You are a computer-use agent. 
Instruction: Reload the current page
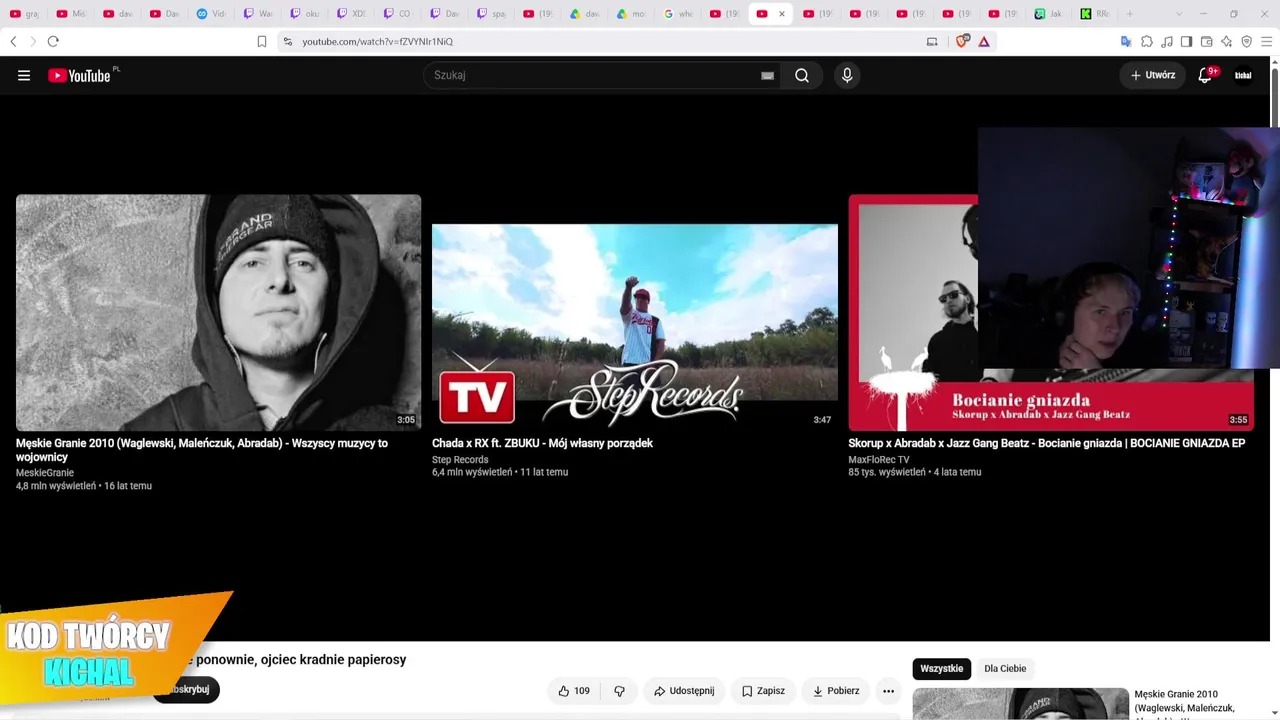53,41
